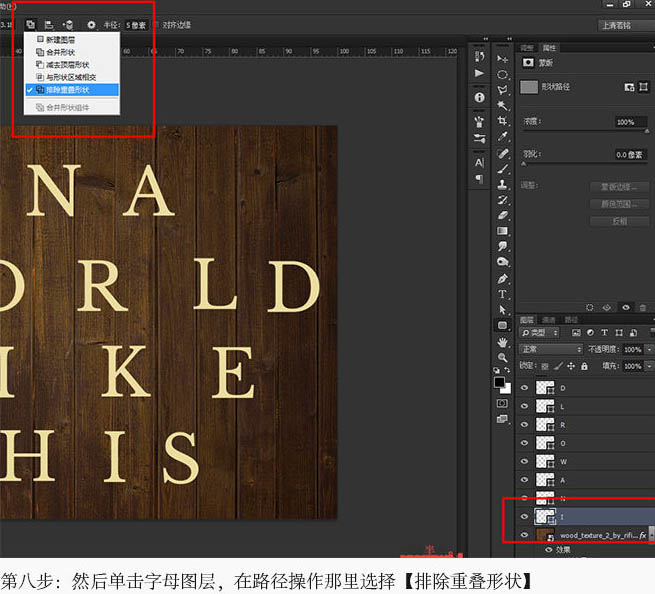
Task: Open the Character panel icon
Action: [x=479, y=162]
